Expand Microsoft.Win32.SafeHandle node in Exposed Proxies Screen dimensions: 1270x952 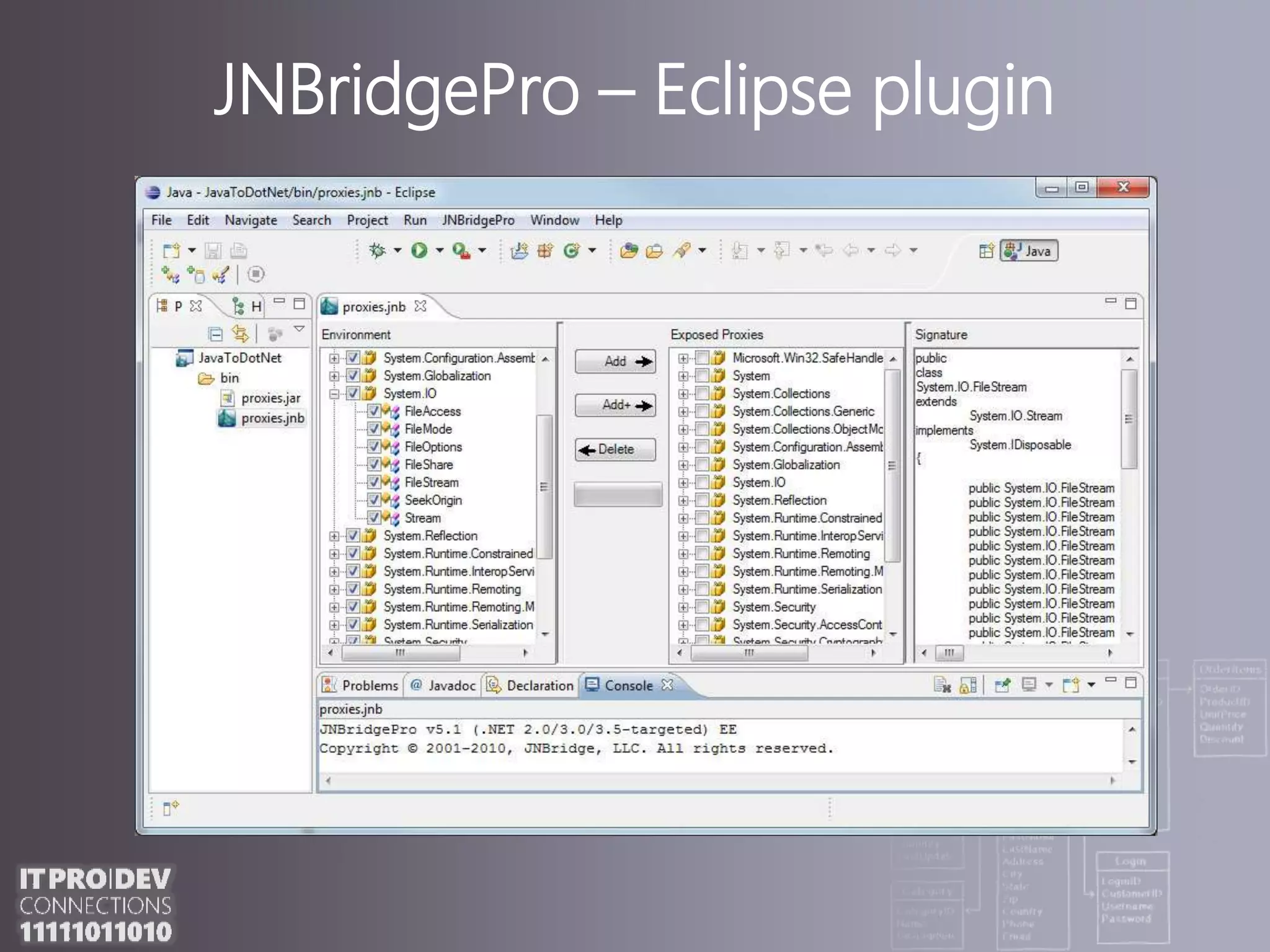pyautogui.click(x=683, y=358)
